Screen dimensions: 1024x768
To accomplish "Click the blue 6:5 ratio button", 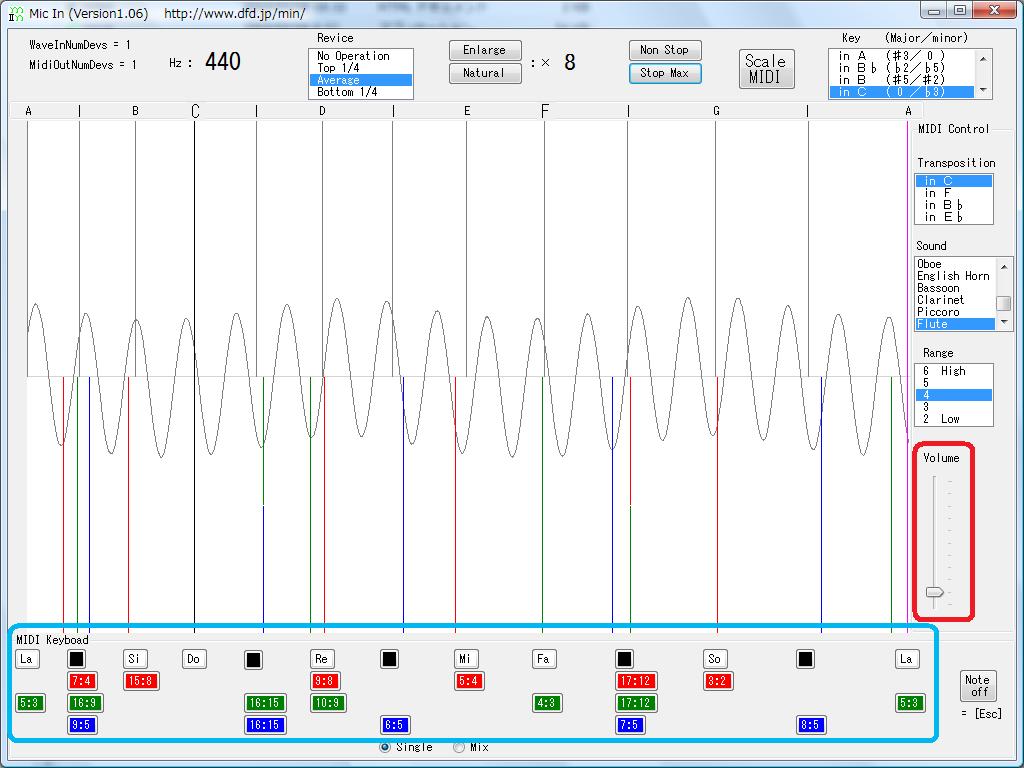I will (394, 725).
